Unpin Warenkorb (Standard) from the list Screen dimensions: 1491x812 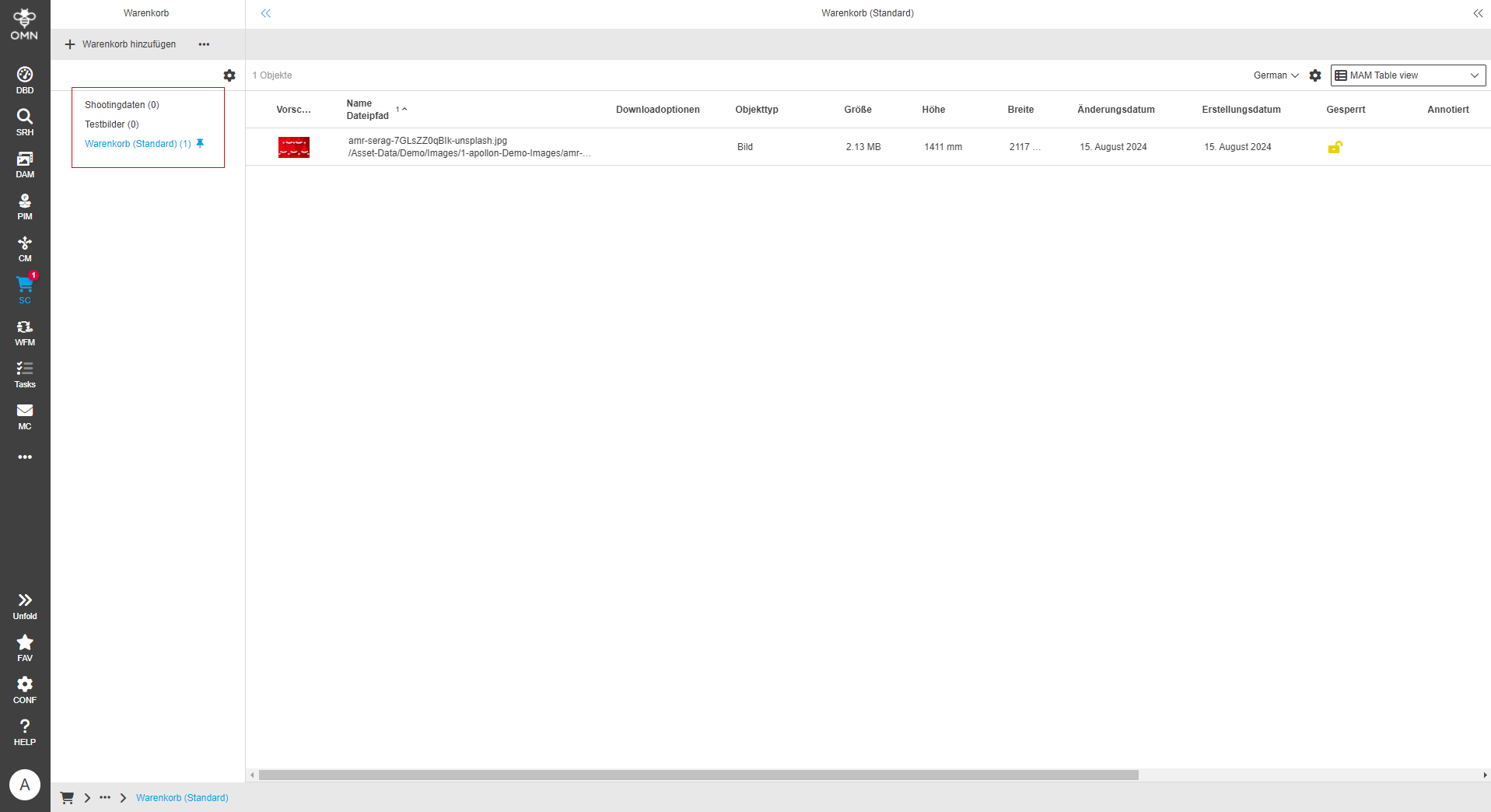200,143
